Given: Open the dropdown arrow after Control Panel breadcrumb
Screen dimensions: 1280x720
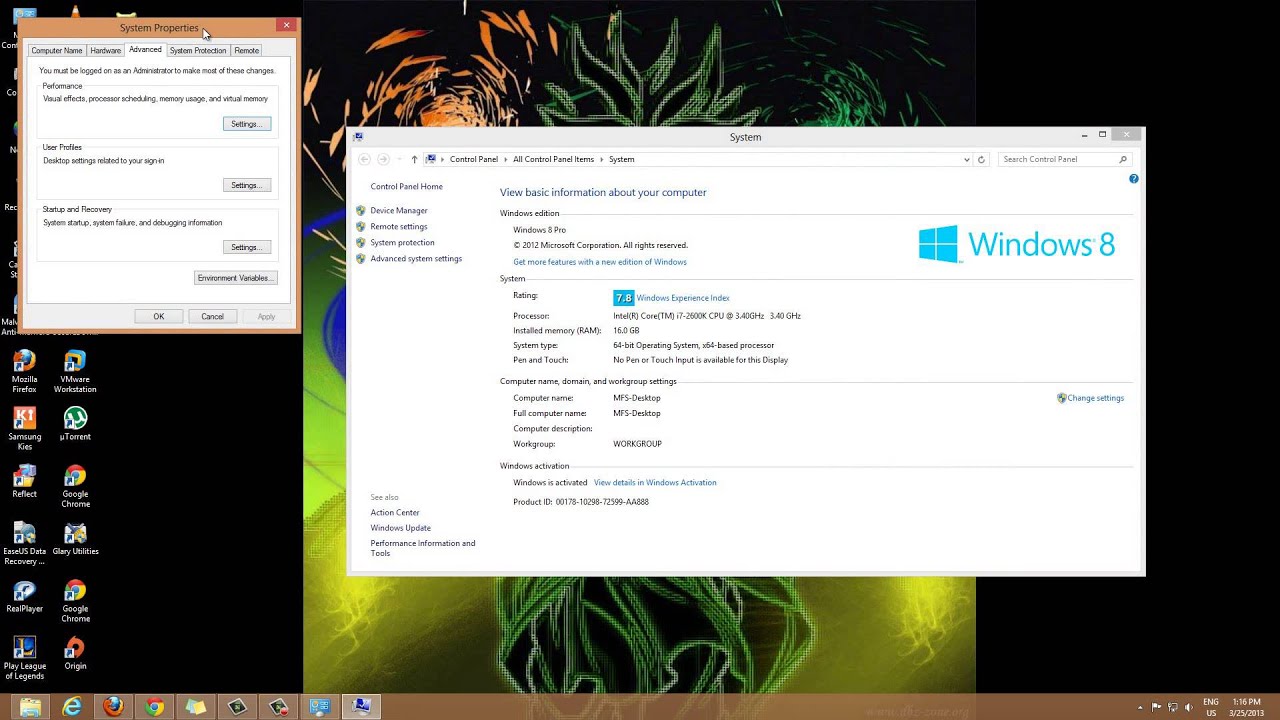Looking at the screenshot, I should click(x=505, y=159).
